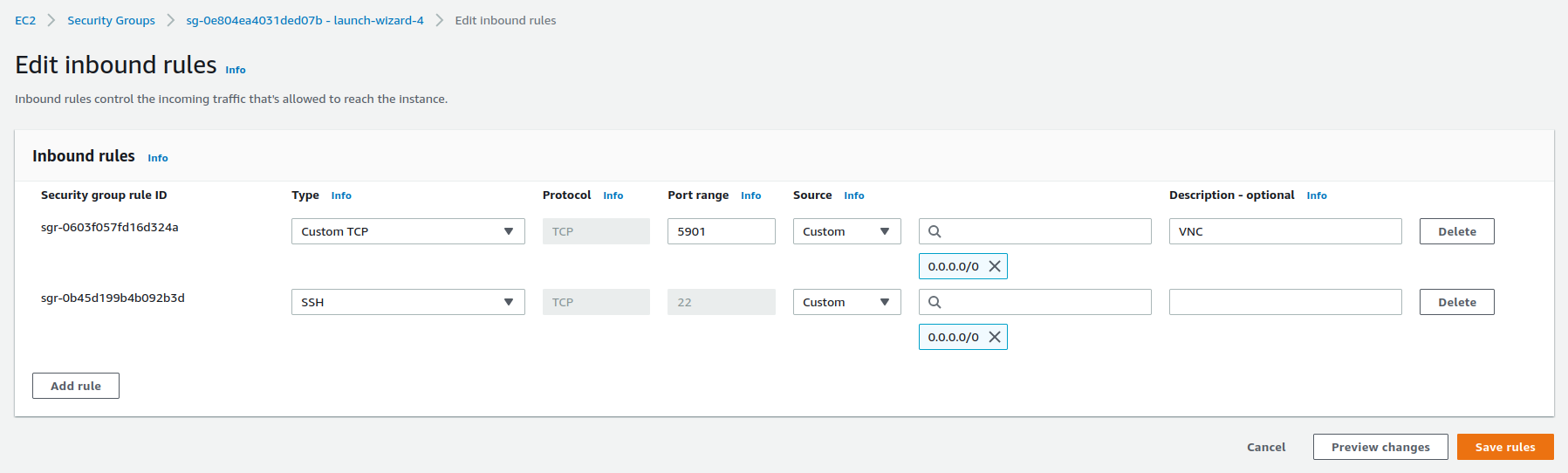Open SSH type dropdown

[x=407, y=302]
